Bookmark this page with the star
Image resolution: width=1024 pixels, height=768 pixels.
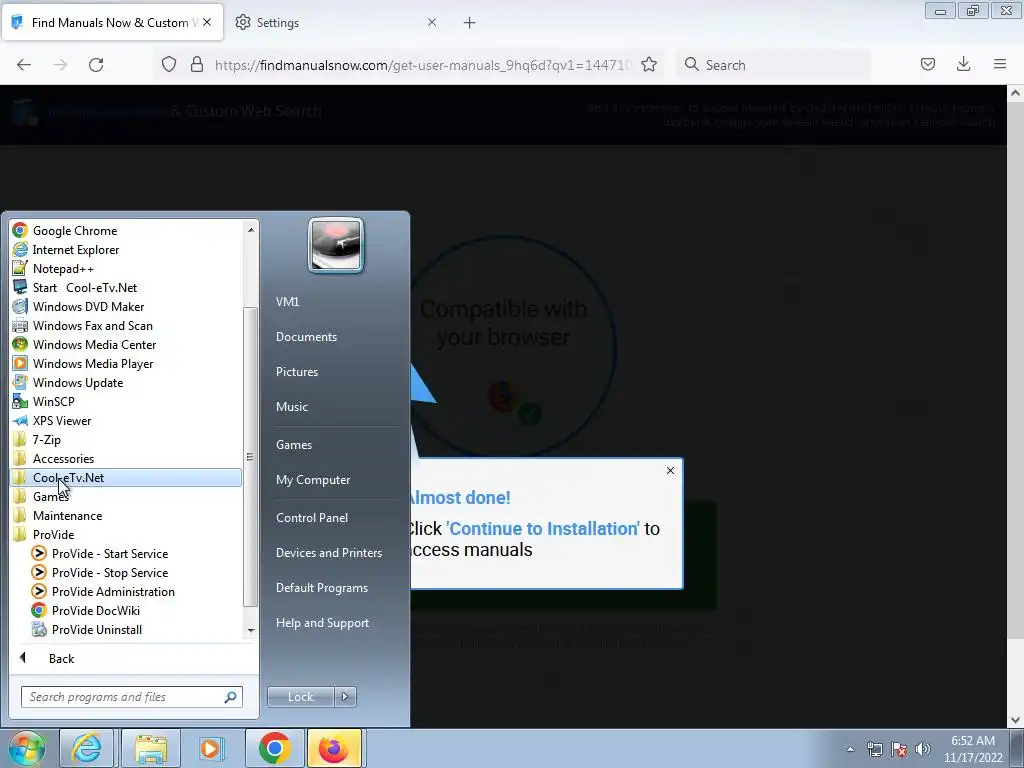[648, 65]
